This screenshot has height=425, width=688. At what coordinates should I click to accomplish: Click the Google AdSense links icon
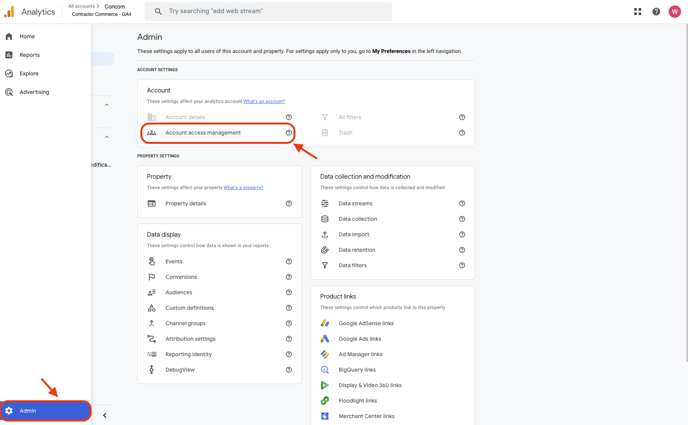coord(325,323)
